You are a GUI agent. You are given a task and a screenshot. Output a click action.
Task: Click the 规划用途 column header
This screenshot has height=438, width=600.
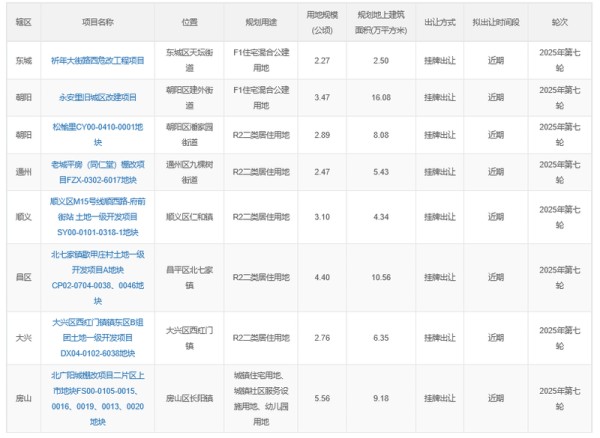[261, 22]
